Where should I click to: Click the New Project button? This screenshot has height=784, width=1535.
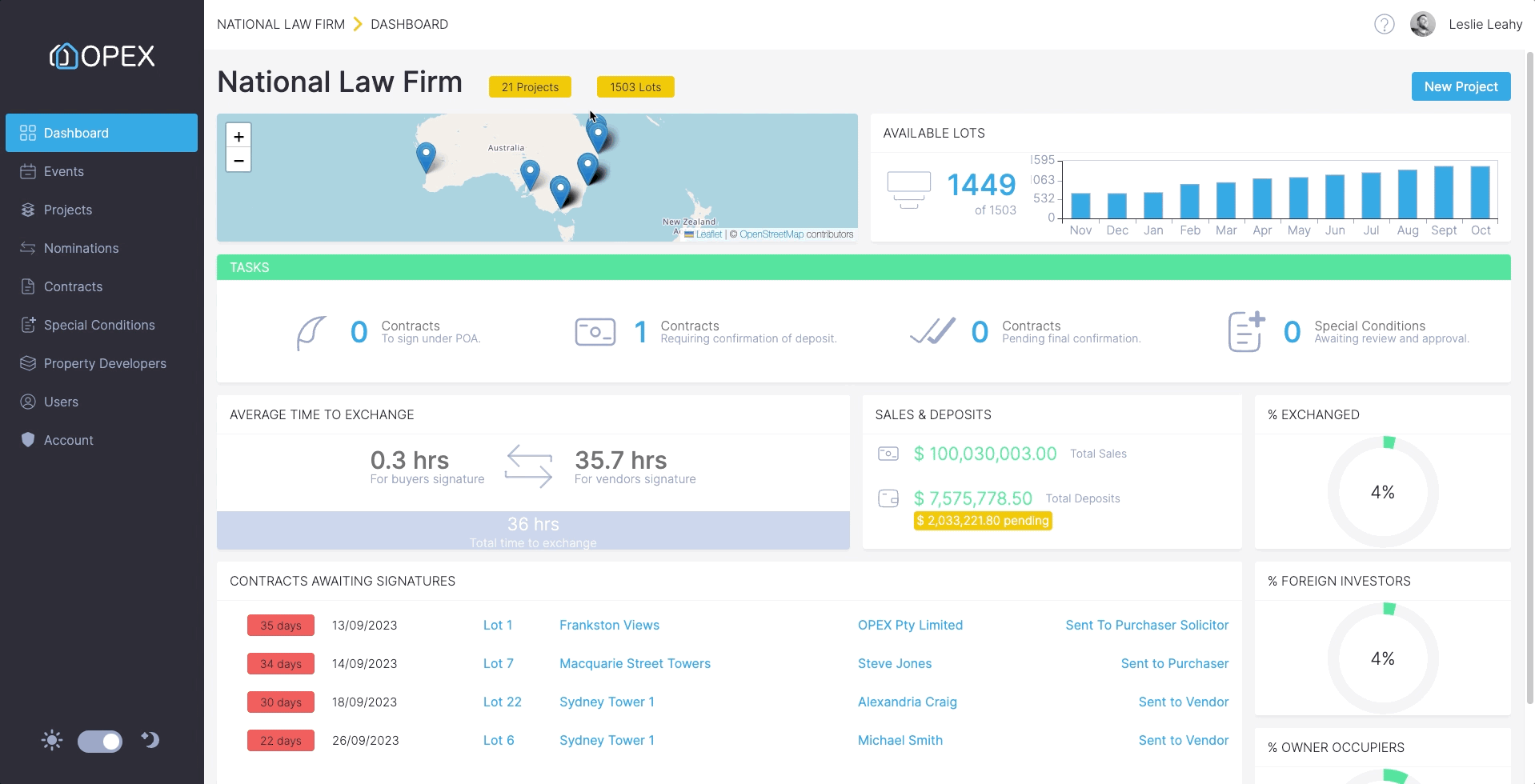[x=1461, y=86]
